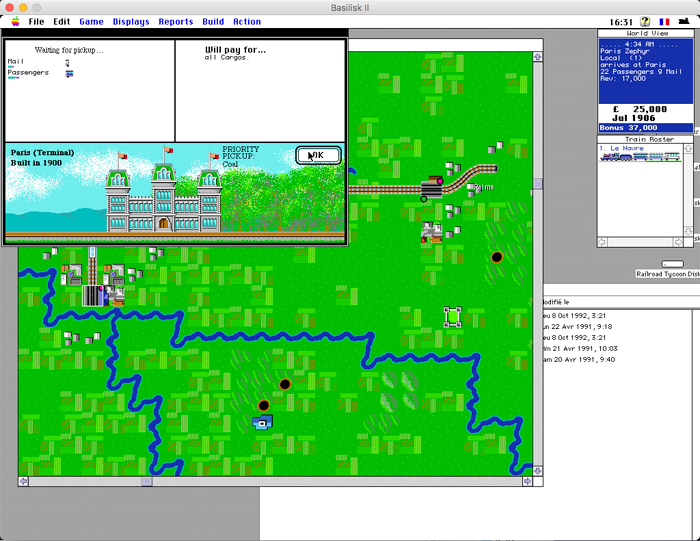This screenshot has height=541, width=700.
Task: Open the File menu
Action: pyautogui.click(x=36, y=21)
